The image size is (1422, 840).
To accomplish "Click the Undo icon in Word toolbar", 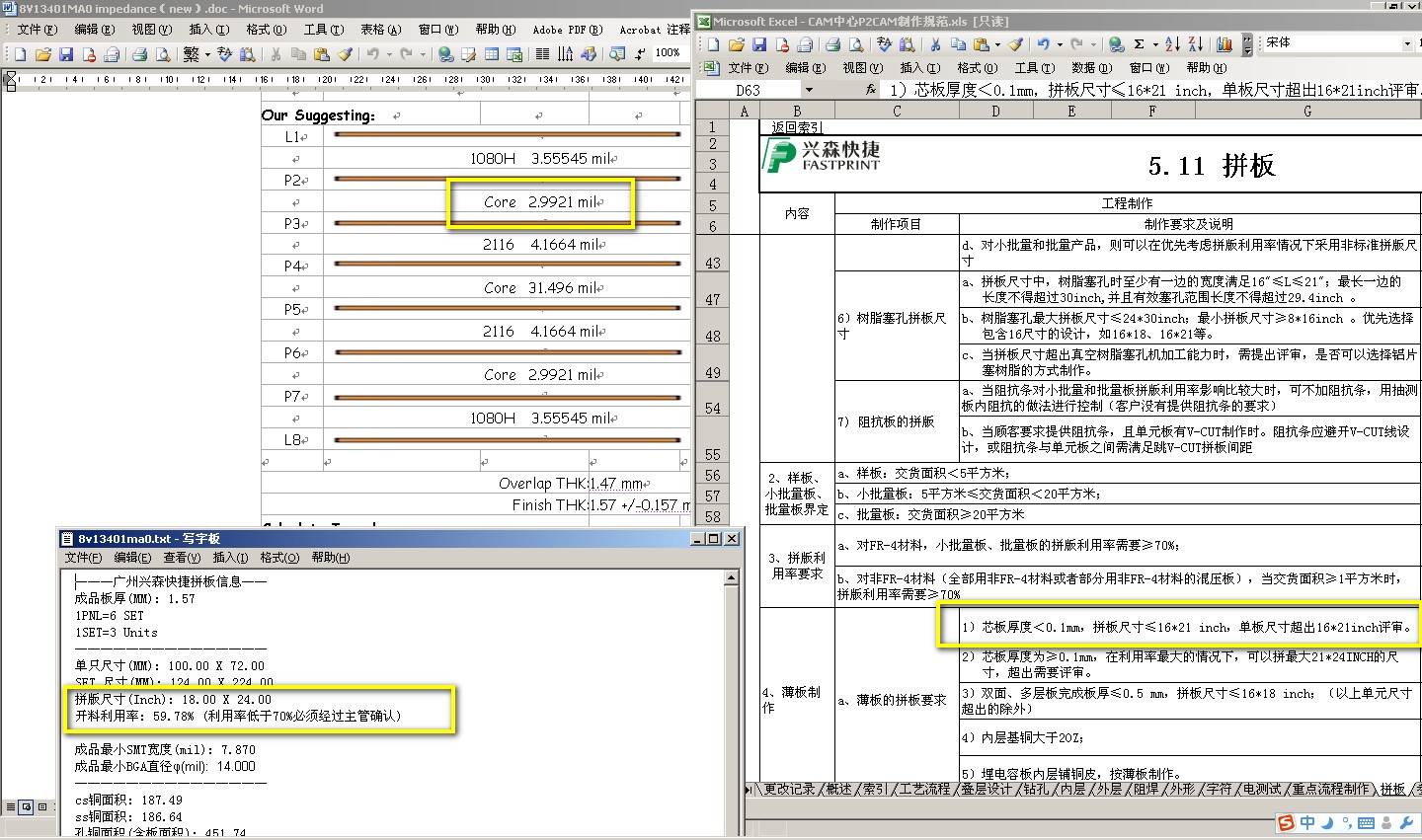I will [373, 54].
